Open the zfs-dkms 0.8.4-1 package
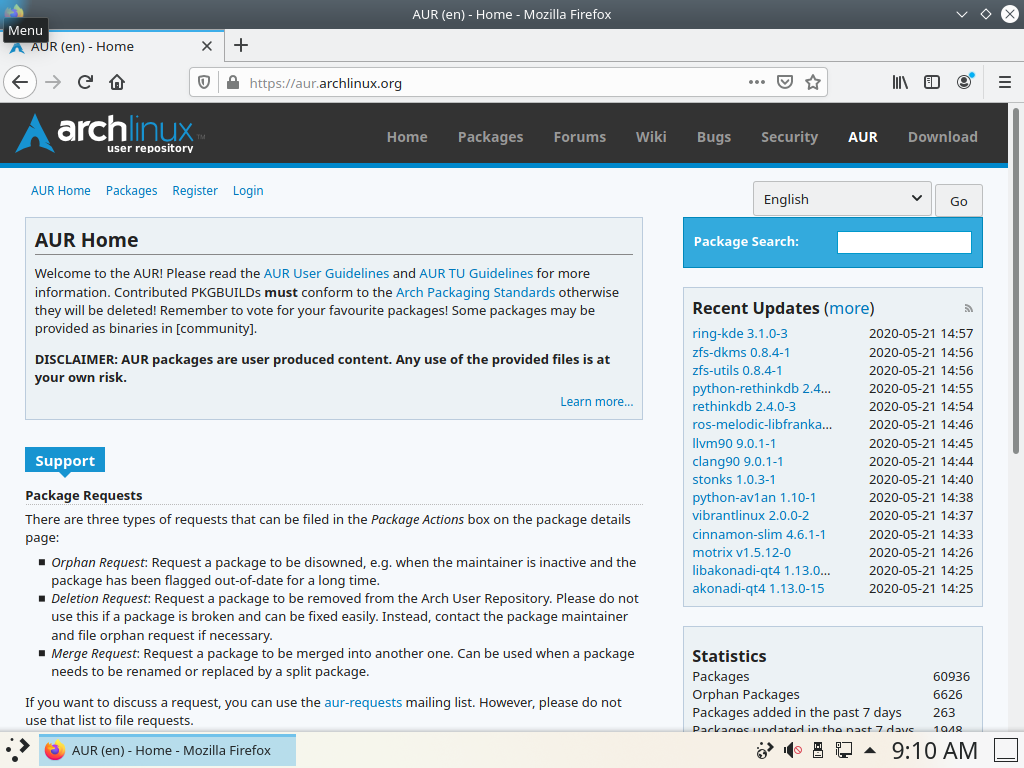The image size is (1024, 768). tap(741, 353)
